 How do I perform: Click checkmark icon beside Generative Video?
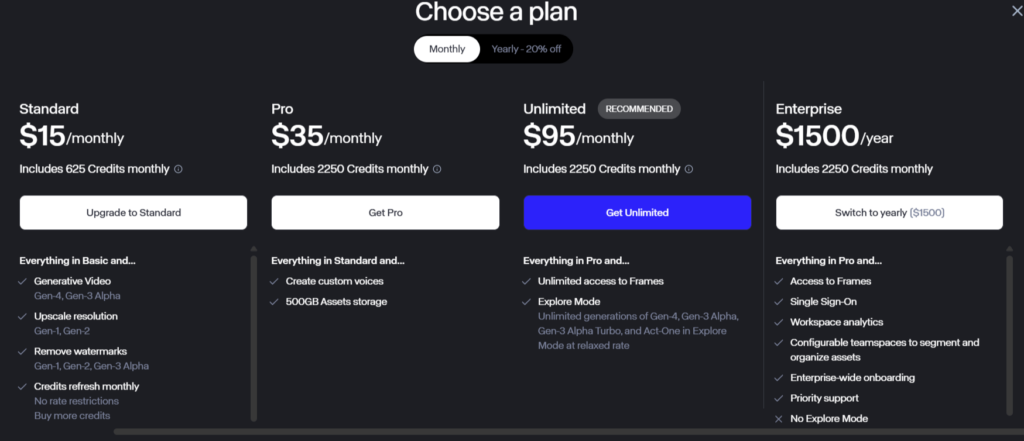[x=23, y=282]
